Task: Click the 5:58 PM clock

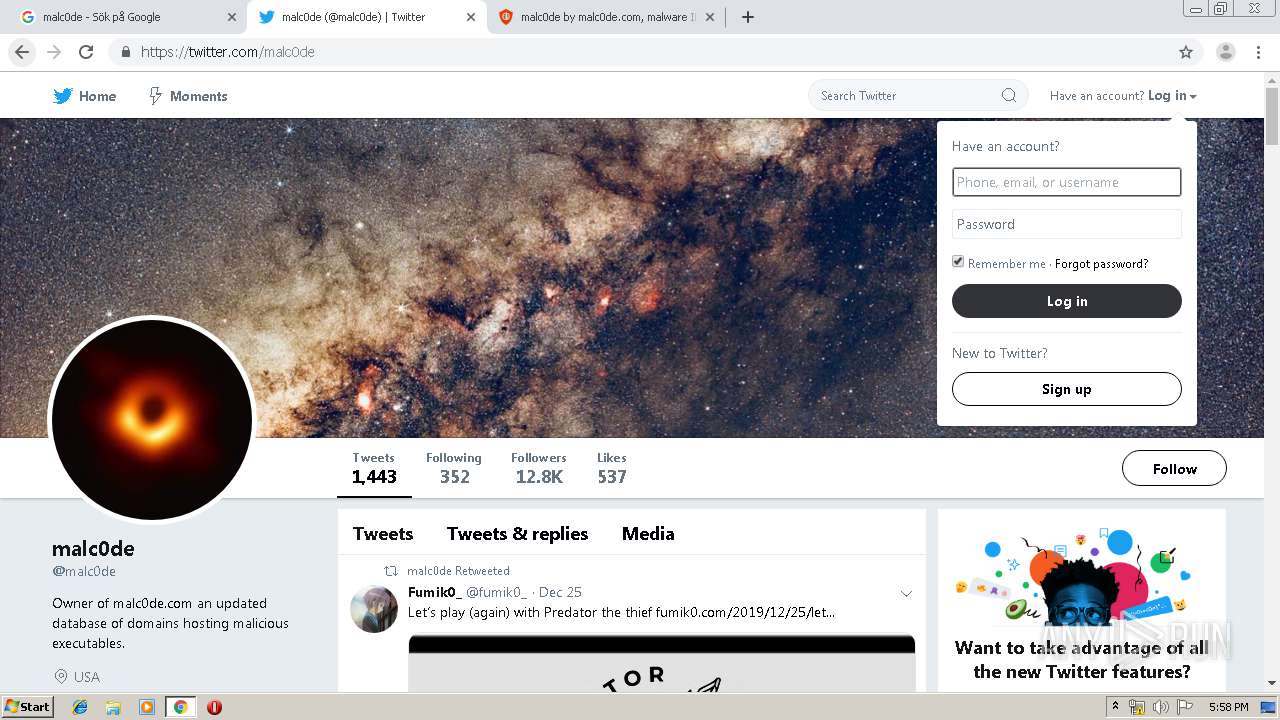Action: tap(1228, 707)
